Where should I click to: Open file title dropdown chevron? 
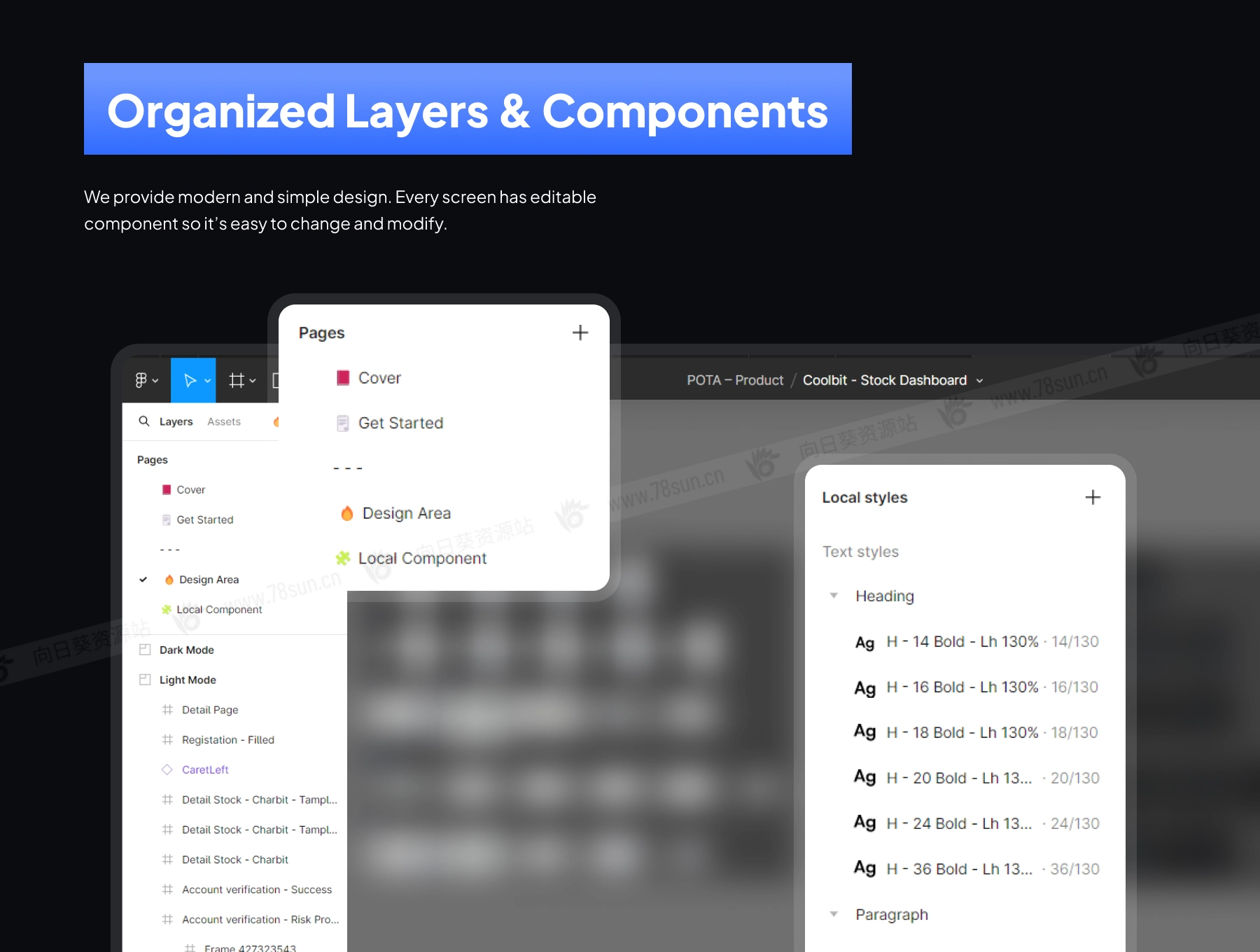click(980, 381)
